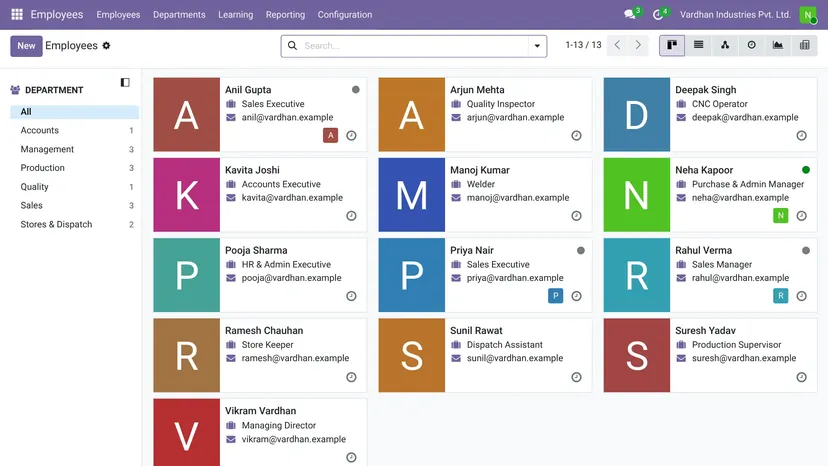Open the Departments menu

tap(179, 15)
